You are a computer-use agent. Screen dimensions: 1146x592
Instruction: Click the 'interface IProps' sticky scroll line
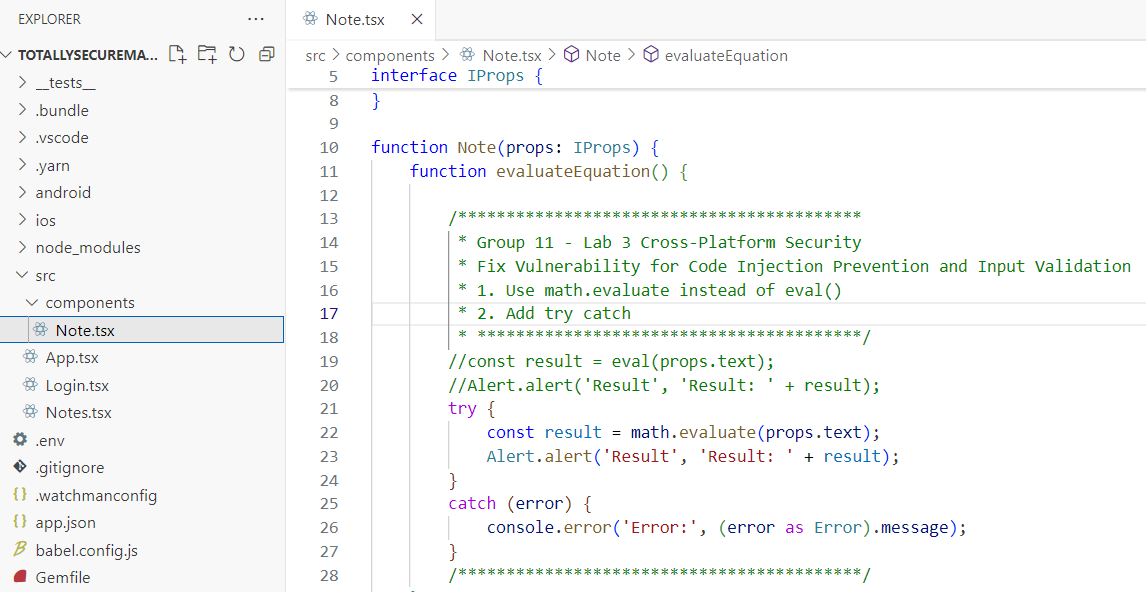[x=457, y=75]
